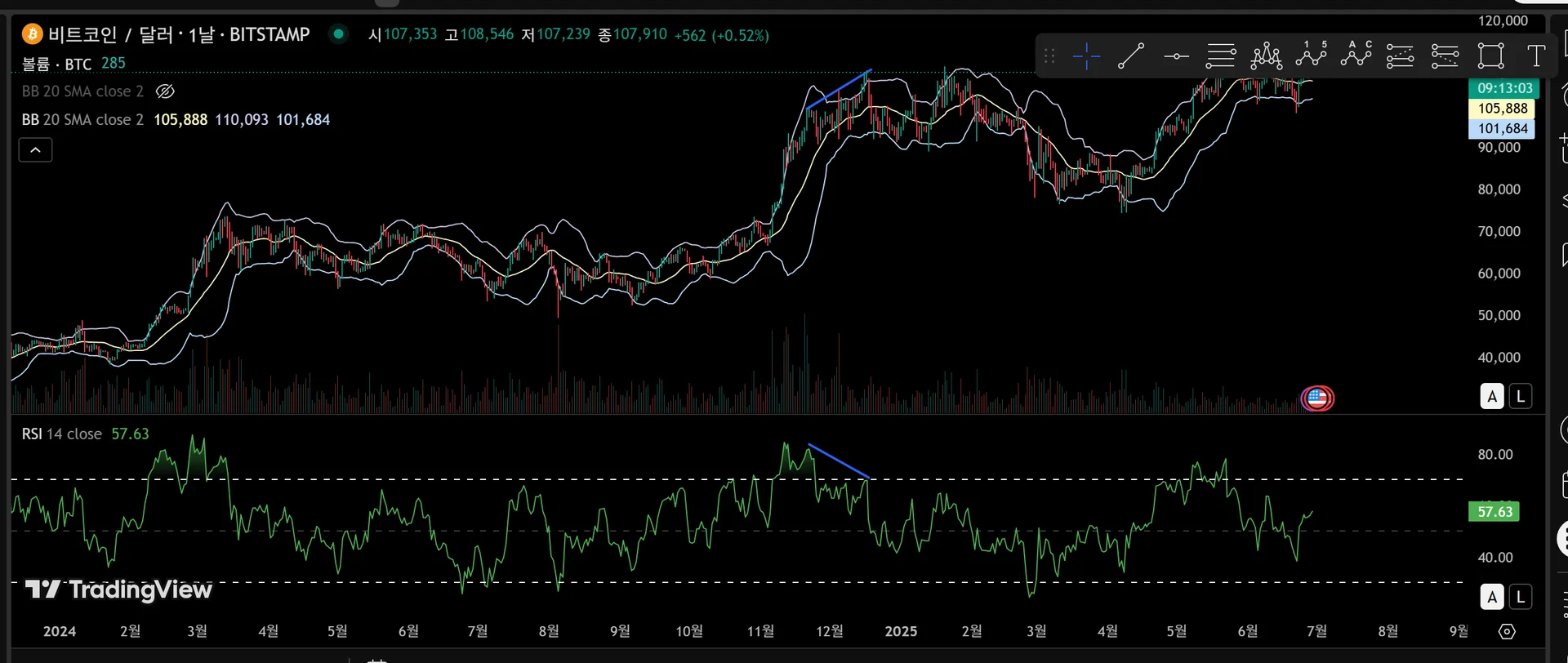This screenshot has height=663, width=1568.
Task: Select the horizontal ray tool
Action: tap(1176, 56)
